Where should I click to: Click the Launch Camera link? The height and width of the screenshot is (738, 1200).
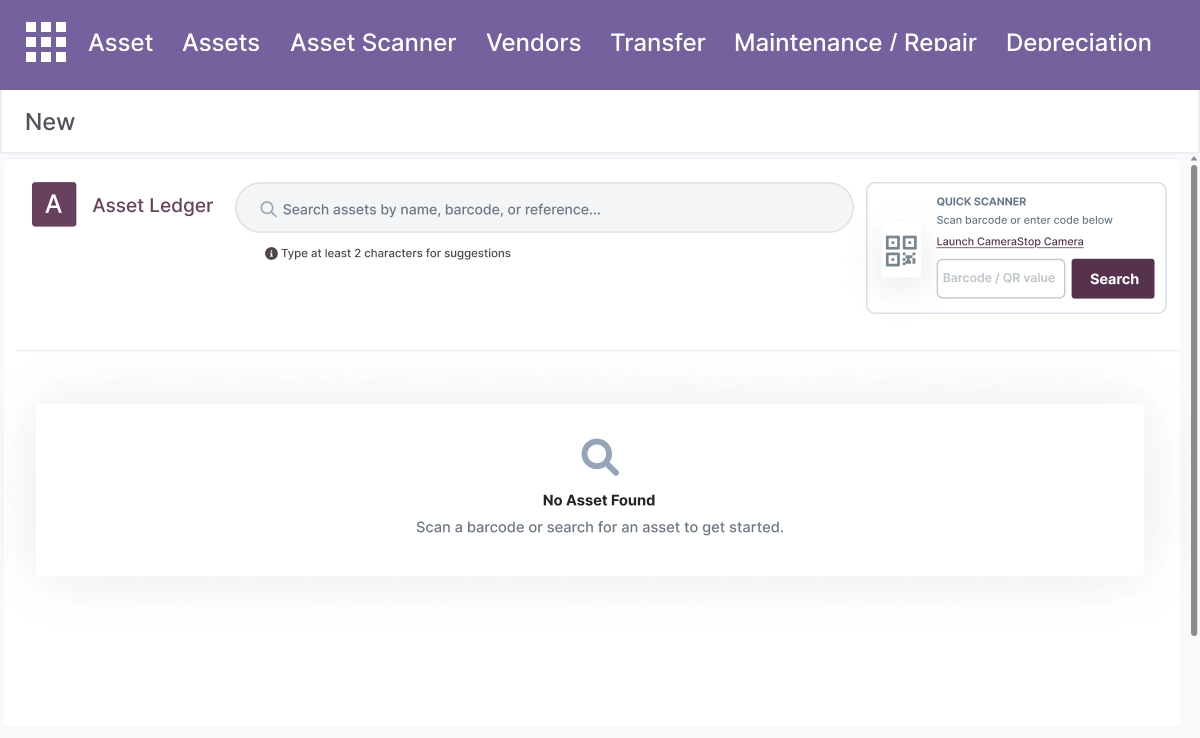click(x=975, y=242)
